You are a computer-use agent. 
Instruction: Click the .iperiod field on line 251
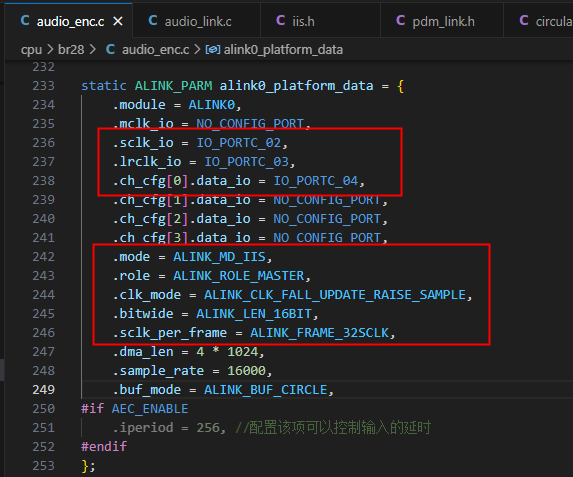143,428
